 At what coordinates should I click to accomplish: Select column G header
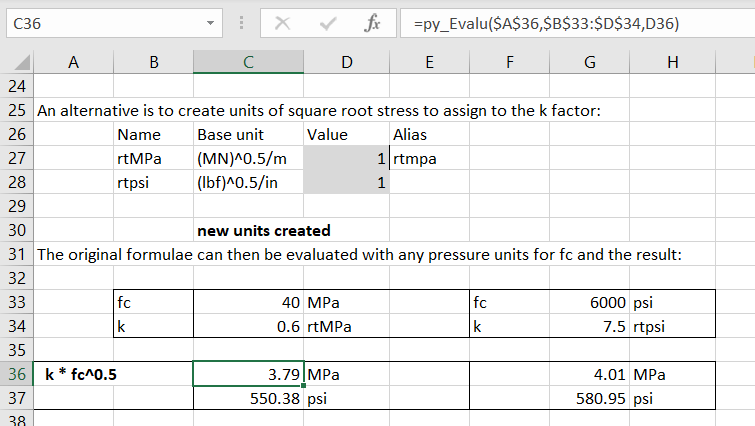(590, 63)
